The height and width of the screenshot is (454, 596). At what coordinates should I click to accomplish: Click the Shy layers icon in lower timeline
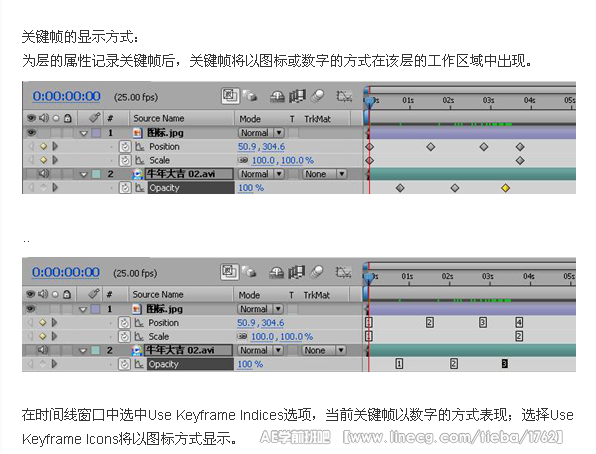(276, 273)
